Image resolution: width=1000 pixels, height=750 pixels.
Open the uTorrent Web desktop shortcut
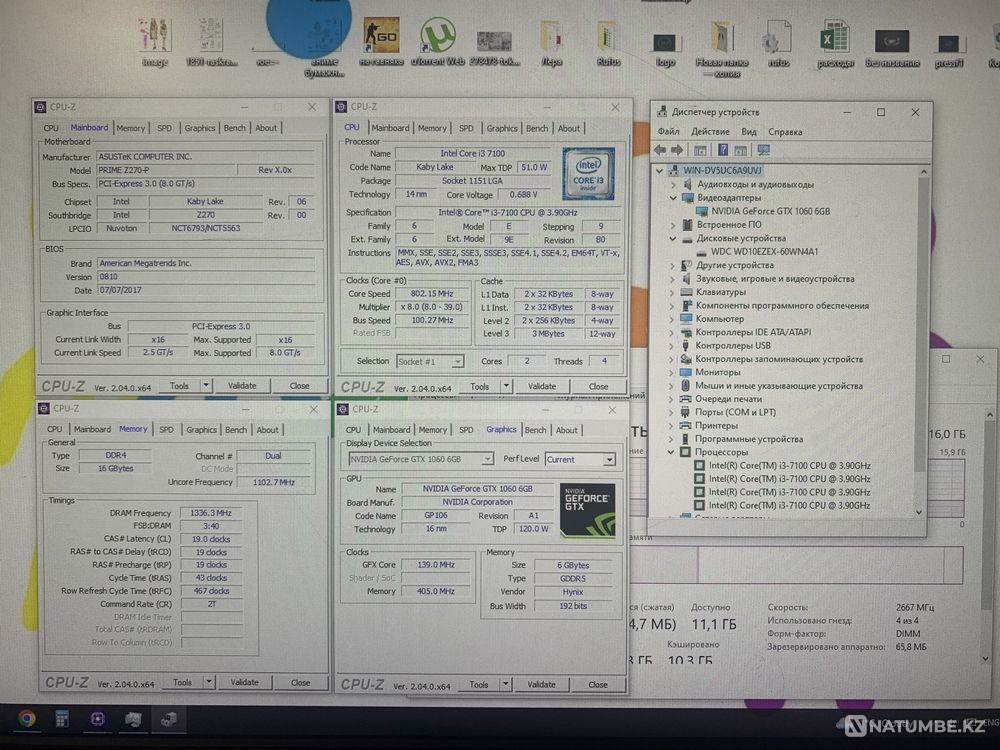438,41
